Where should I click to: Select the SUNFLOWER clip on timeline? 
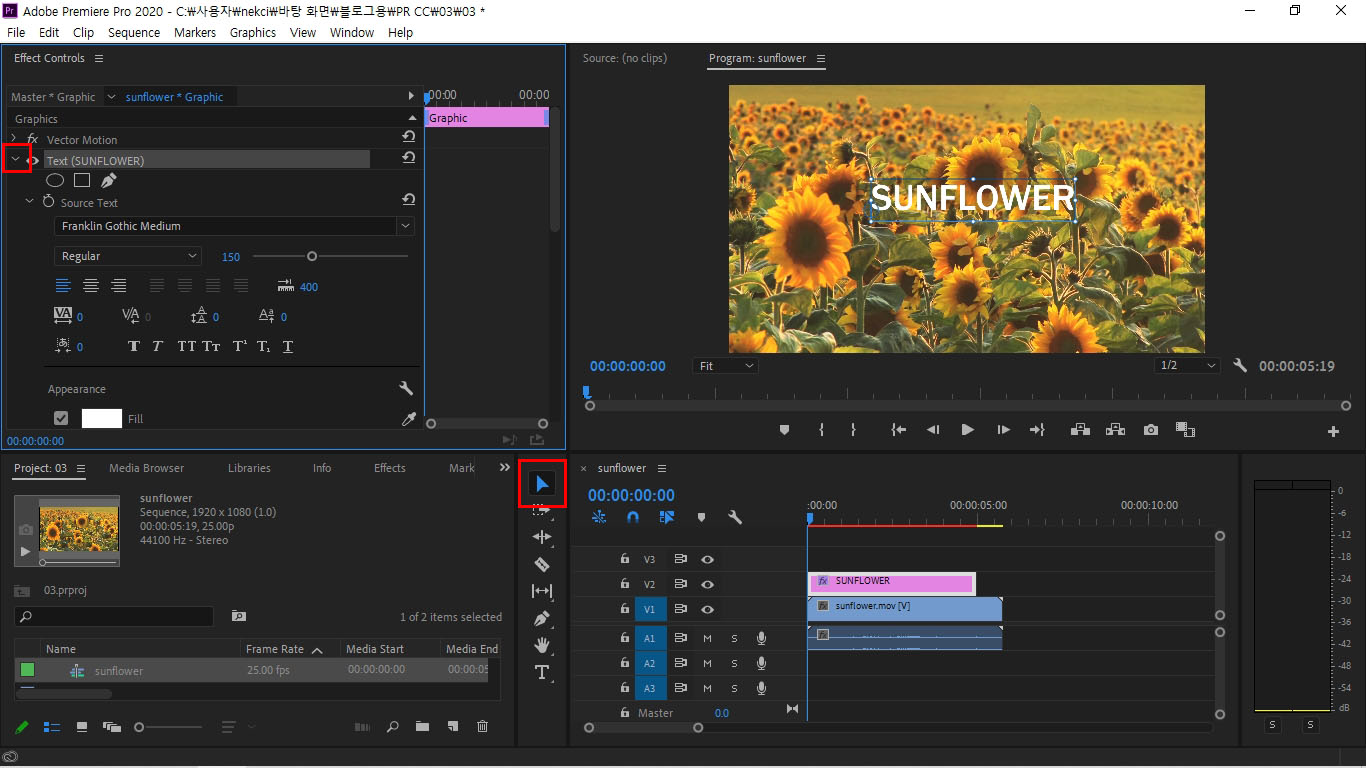tap(890, 582)
